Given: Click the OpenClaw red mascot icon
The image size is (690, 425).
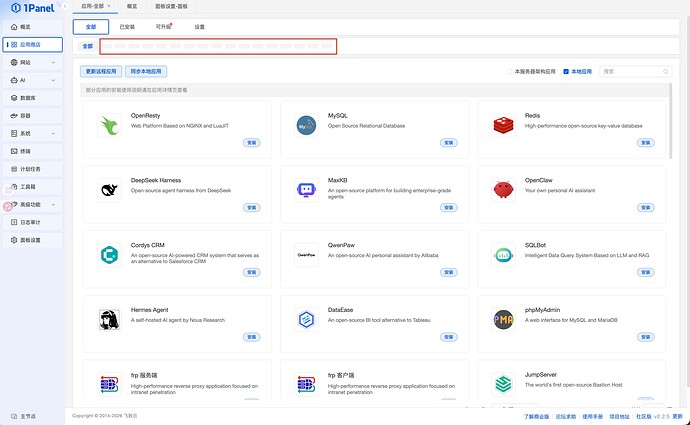Looking at the screenshot, I should click(503, 190).
